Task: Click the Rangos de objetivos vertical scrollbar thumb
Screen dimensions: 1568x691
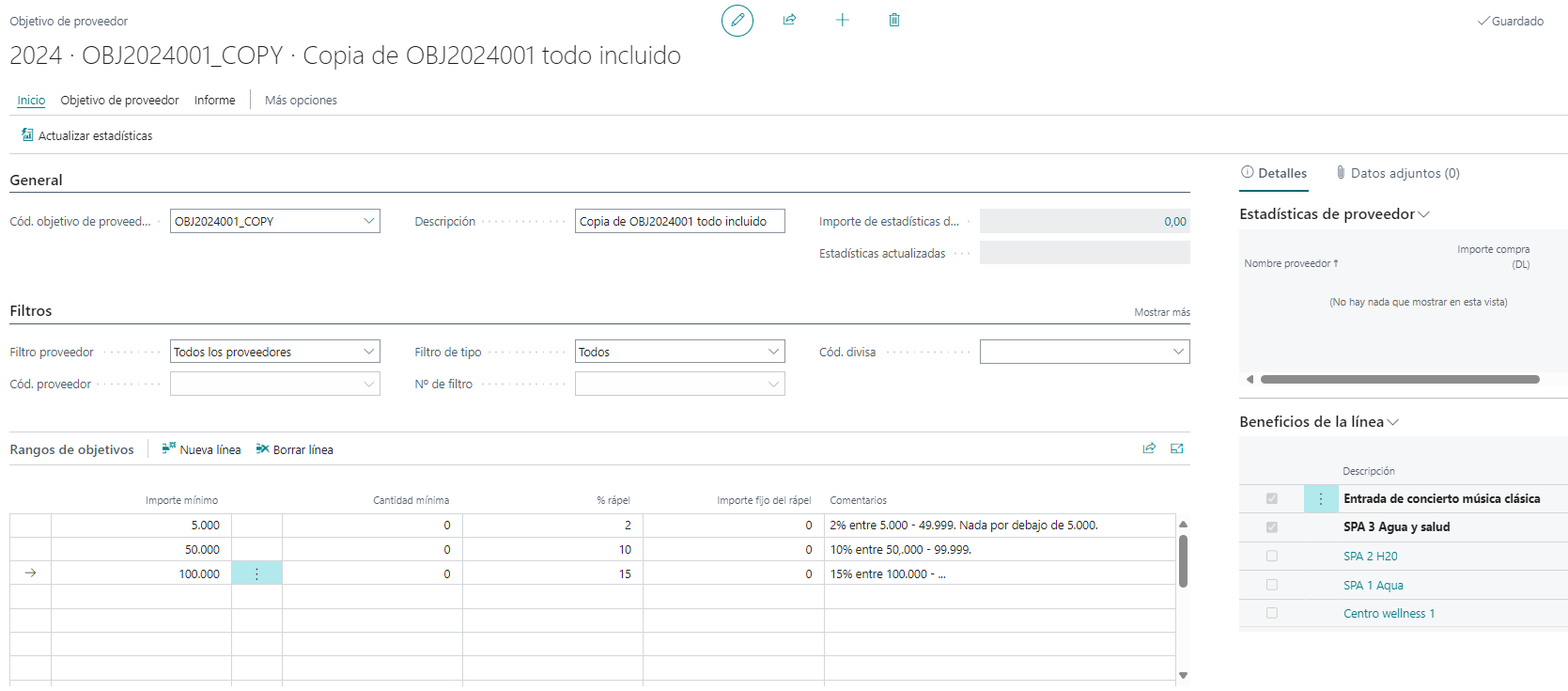Action: (1183, 561)
